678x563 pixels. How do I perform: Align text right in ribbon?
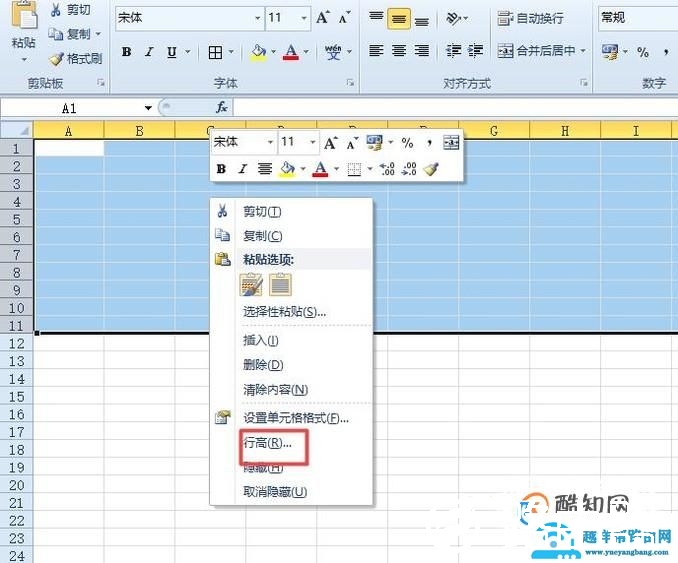[x=422, y=51]
